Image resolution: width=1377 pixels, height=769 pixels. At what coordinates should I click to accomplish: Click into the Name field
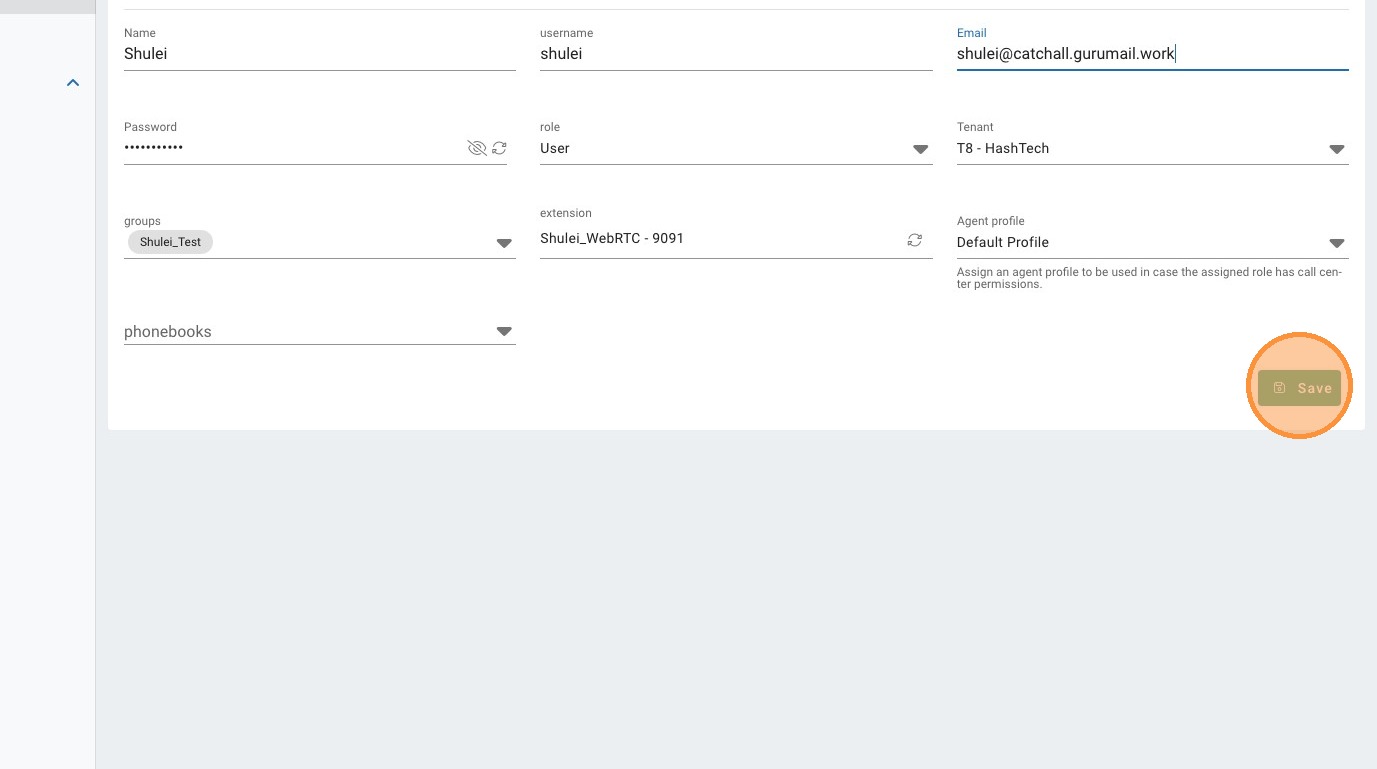point(319,54)
